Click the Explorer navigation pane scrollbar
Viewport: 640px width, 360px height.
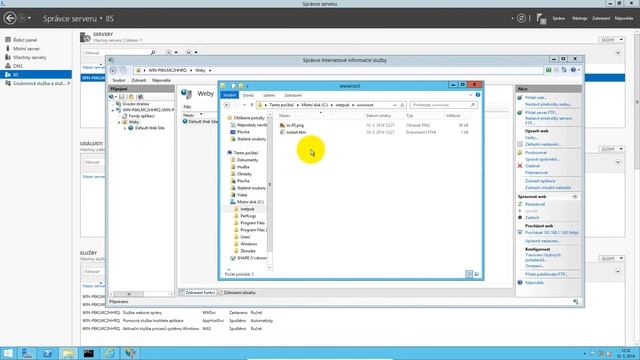tap(269, 184)
